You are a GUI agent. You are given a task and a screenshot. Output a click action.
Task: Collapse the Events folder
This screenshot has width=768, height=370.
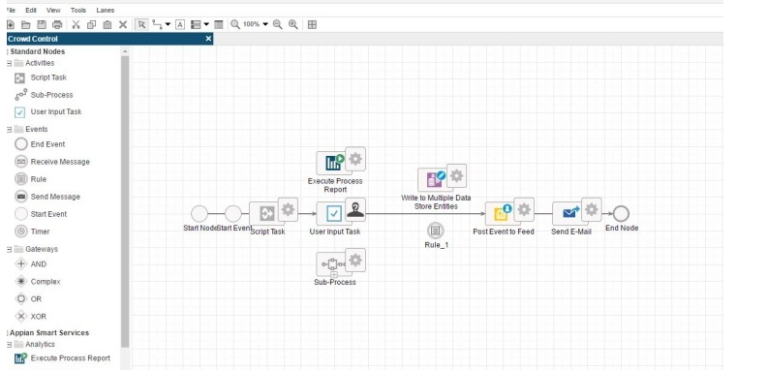tap(9, 129)
